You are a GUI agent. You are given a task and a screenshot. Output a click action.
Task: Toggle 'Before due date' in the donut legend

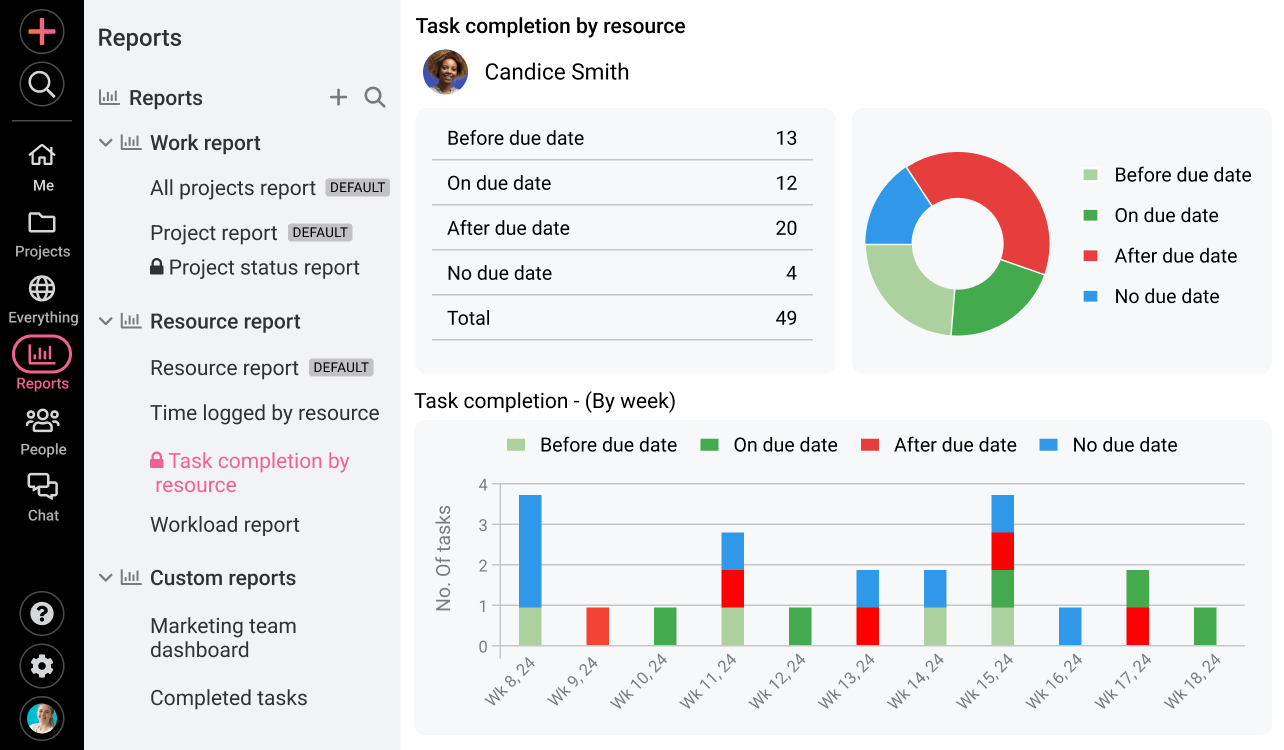[x=1181, y=174]
